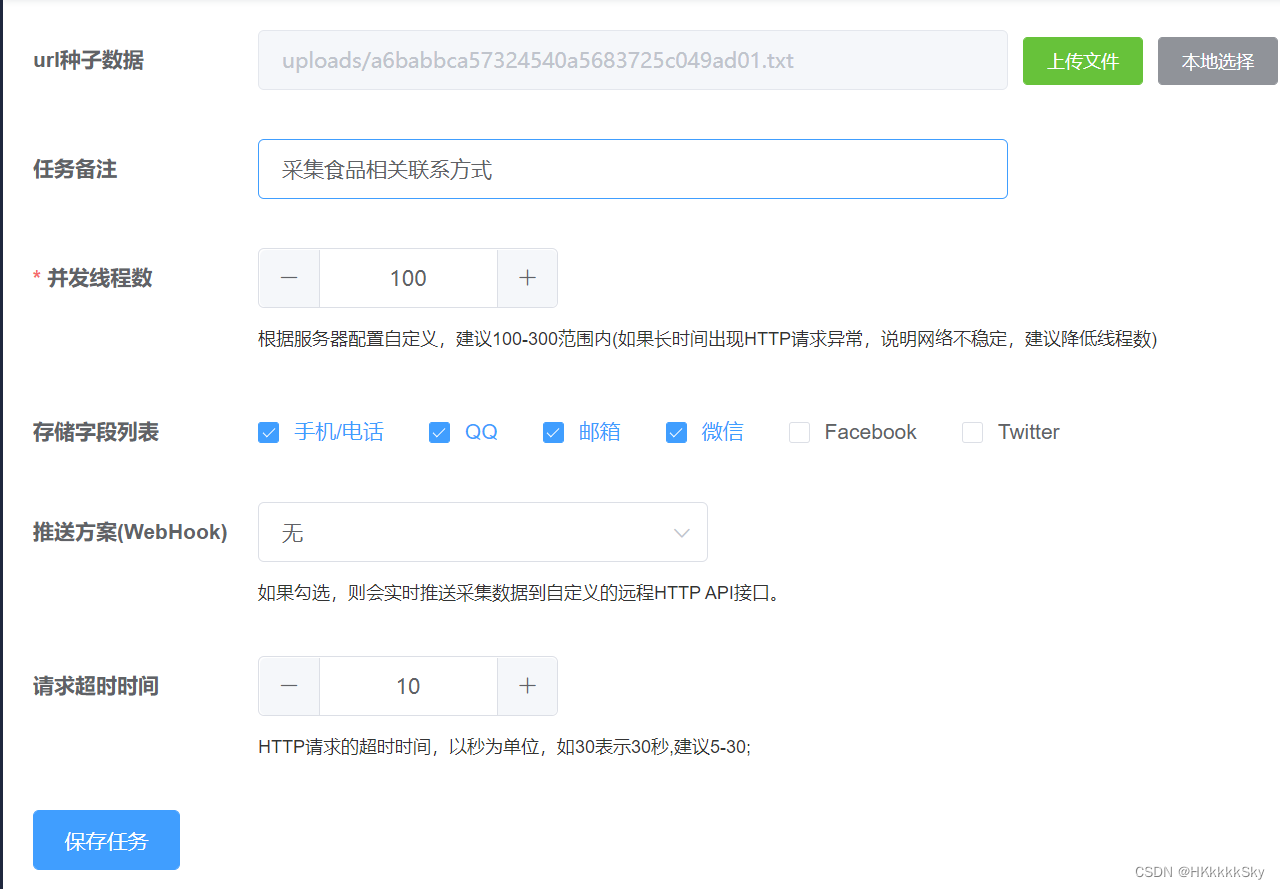Click the blue 保存任务 save button

[x=106, y=839]
